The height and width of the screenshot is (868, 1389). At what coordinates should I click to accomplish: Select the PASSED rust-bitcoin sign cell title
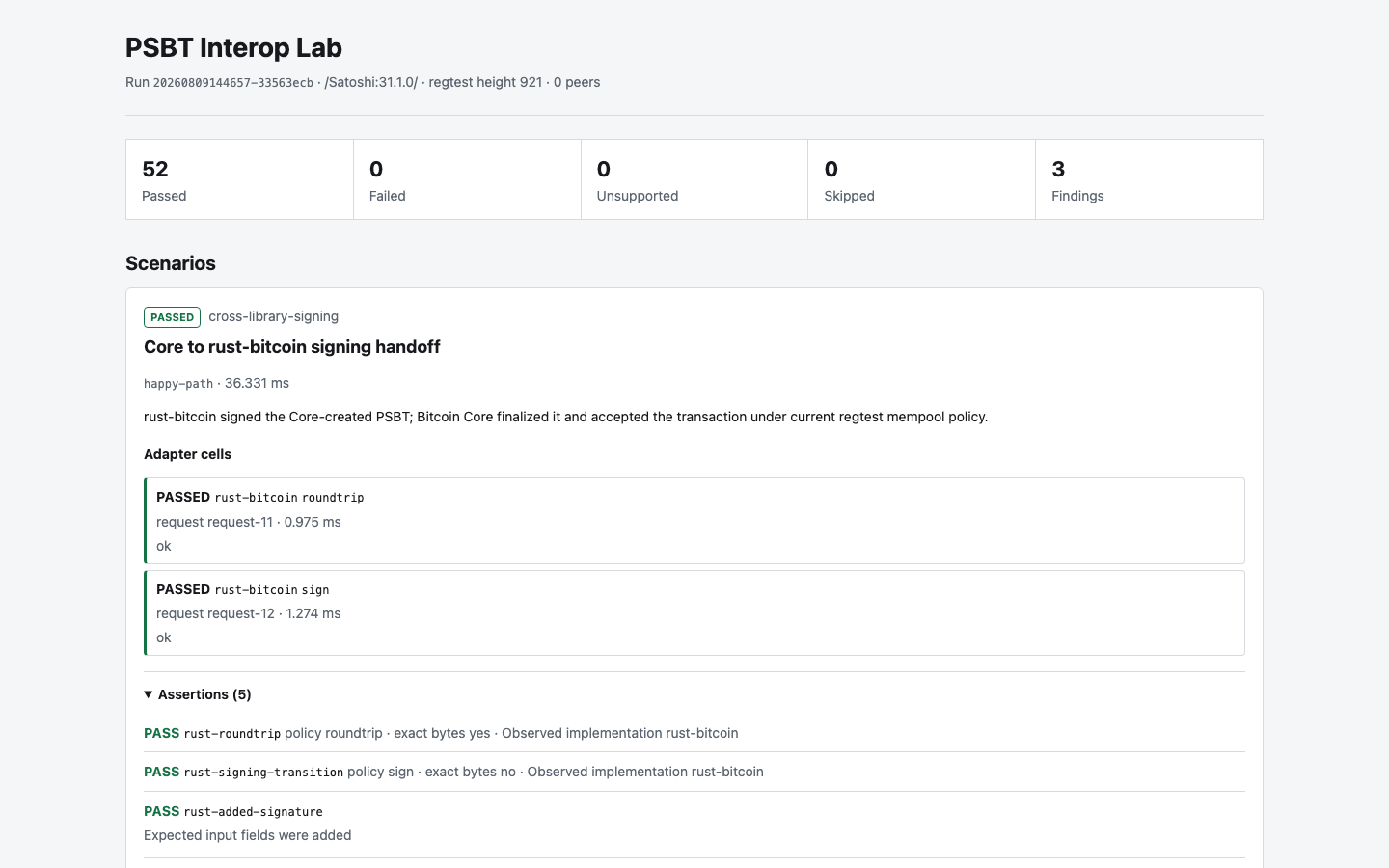click(243, 589)
